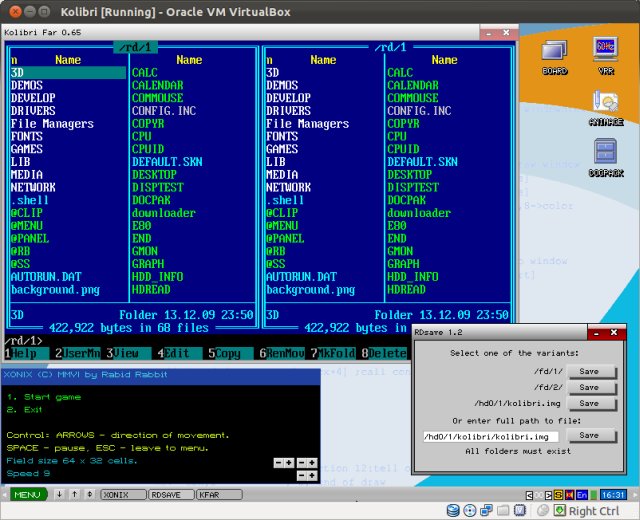The height and width of the screenshot is (520, 640).
Task: Click the 8 Delete function key
Action: click(x=386, y=353)
